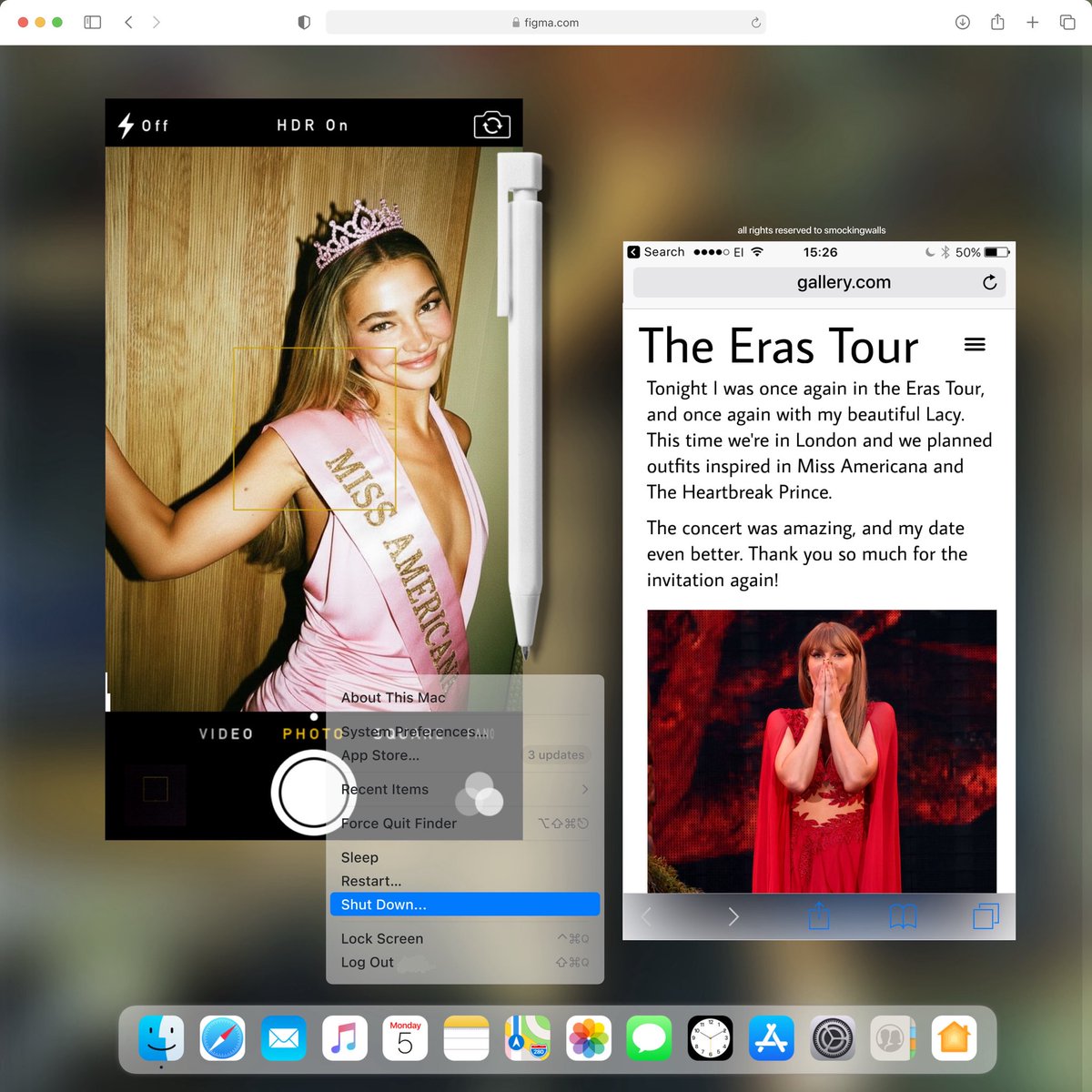Screen dimensions: 1092x1092
Task: Click Shut Down menu item
Action: click(x=465, y=905)
